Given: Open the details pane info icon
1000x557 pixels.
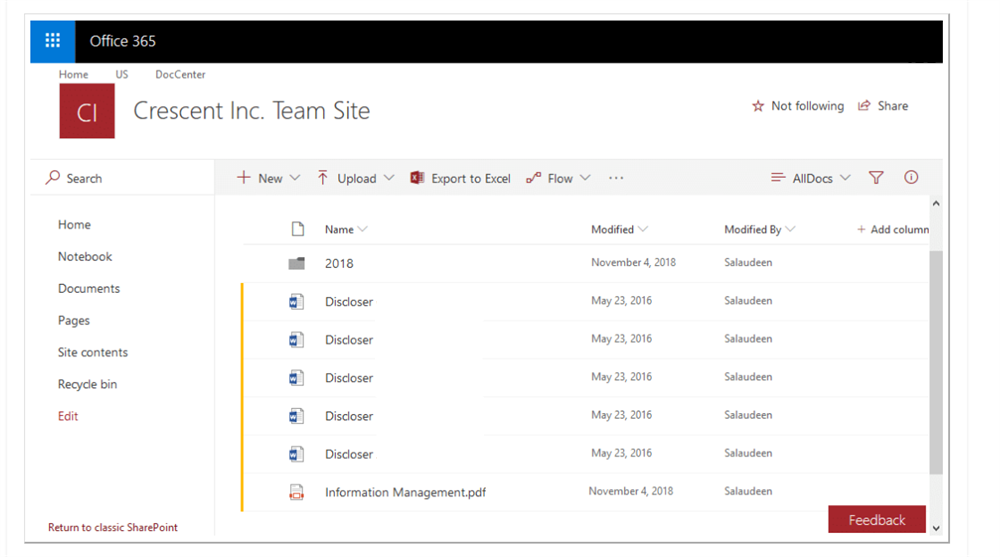Looking at the screenshot, I should pyautogui.click(x=911, y=178).
